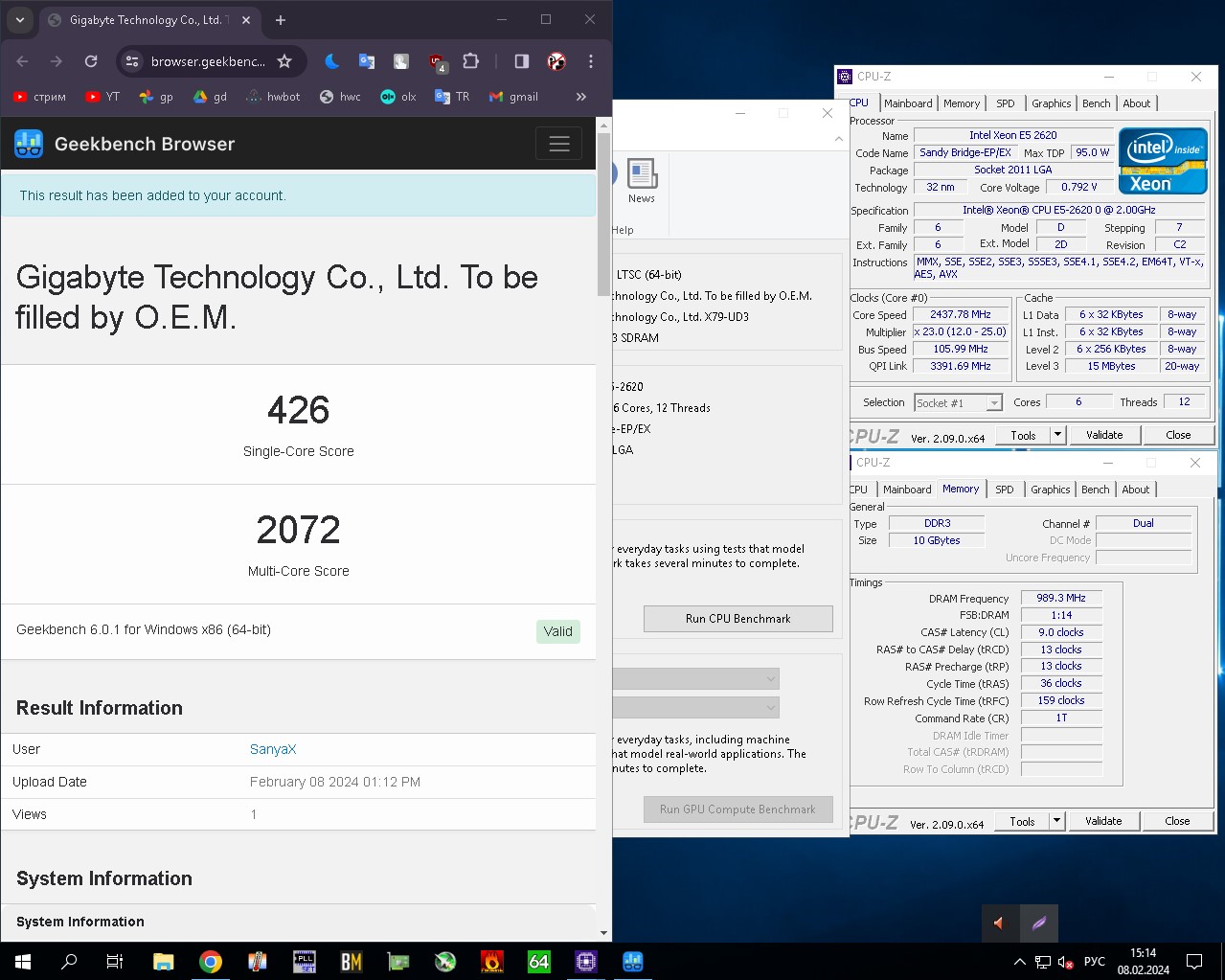Screen dimensions: 1225x980
Task: Open File Explorer from the taskbar
Action: (164, 961)
